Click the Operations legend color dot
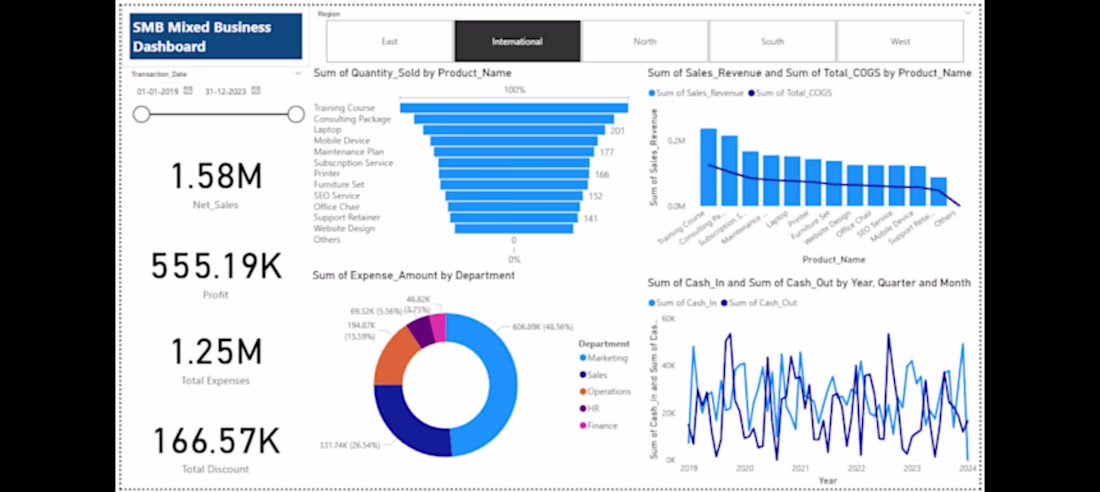The width and height of the screenshot is (1100, 492). tap(582, 392)
